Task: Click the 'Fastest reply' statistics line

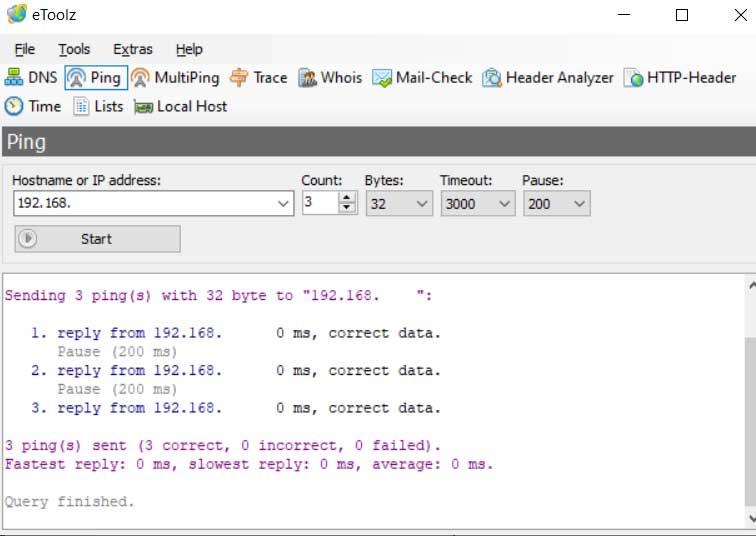Action: click(x=249, y=464)
